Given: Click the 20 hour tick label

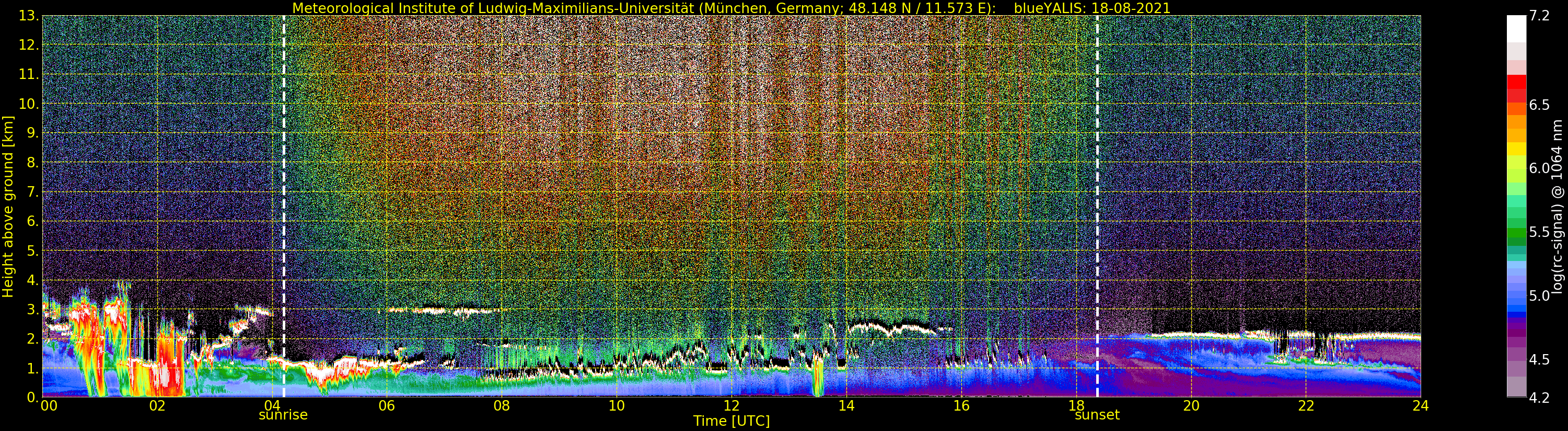Looking at the screenshot, I should tap(1191, 406).
